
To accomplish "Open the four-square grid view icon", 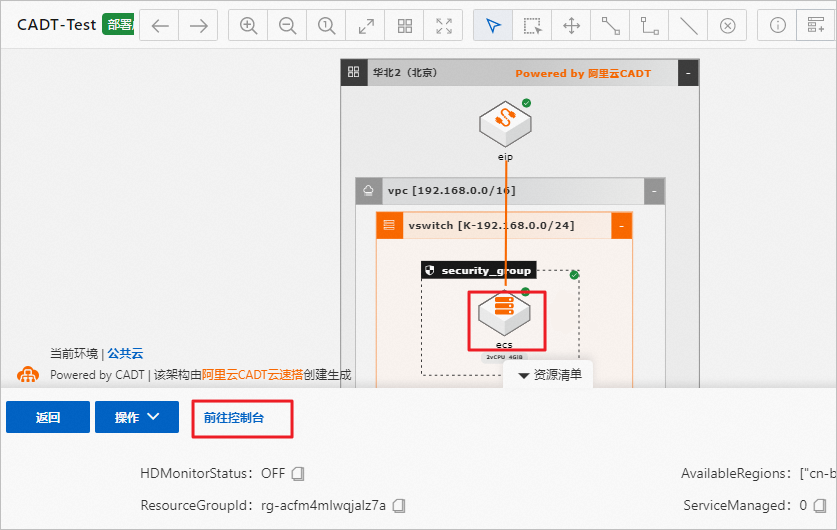I will 405,26.
